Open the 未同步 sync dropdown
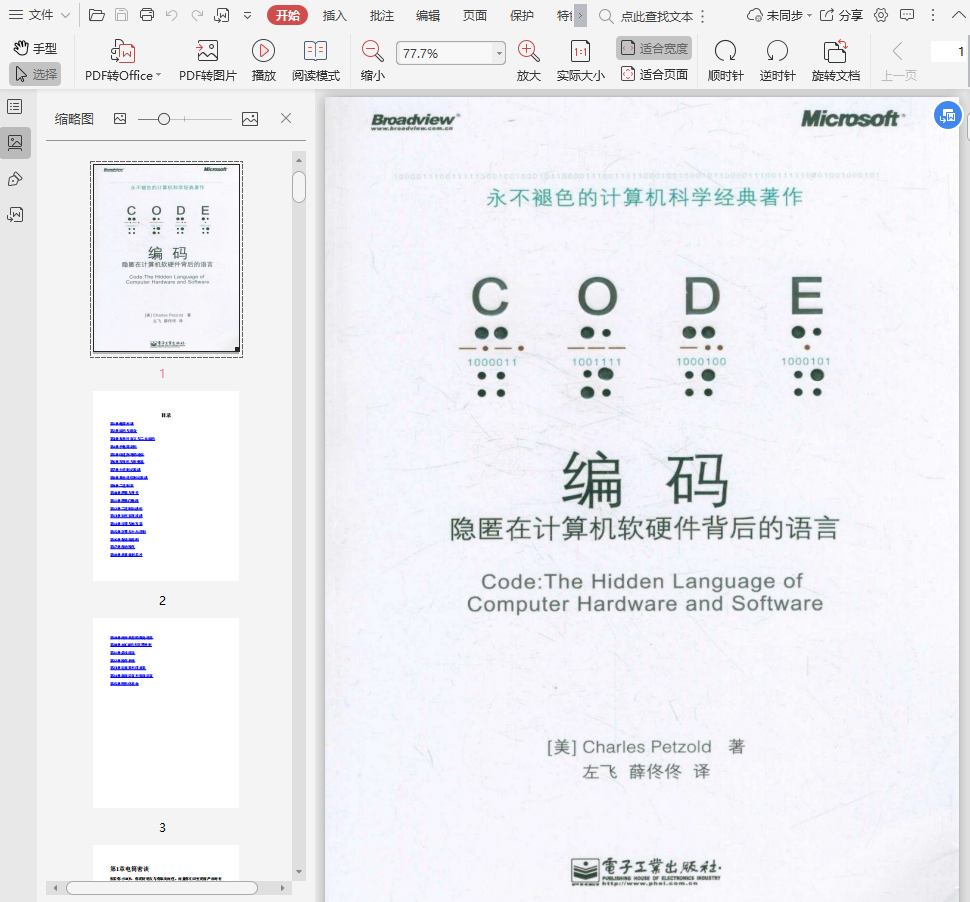 (779, 15)
